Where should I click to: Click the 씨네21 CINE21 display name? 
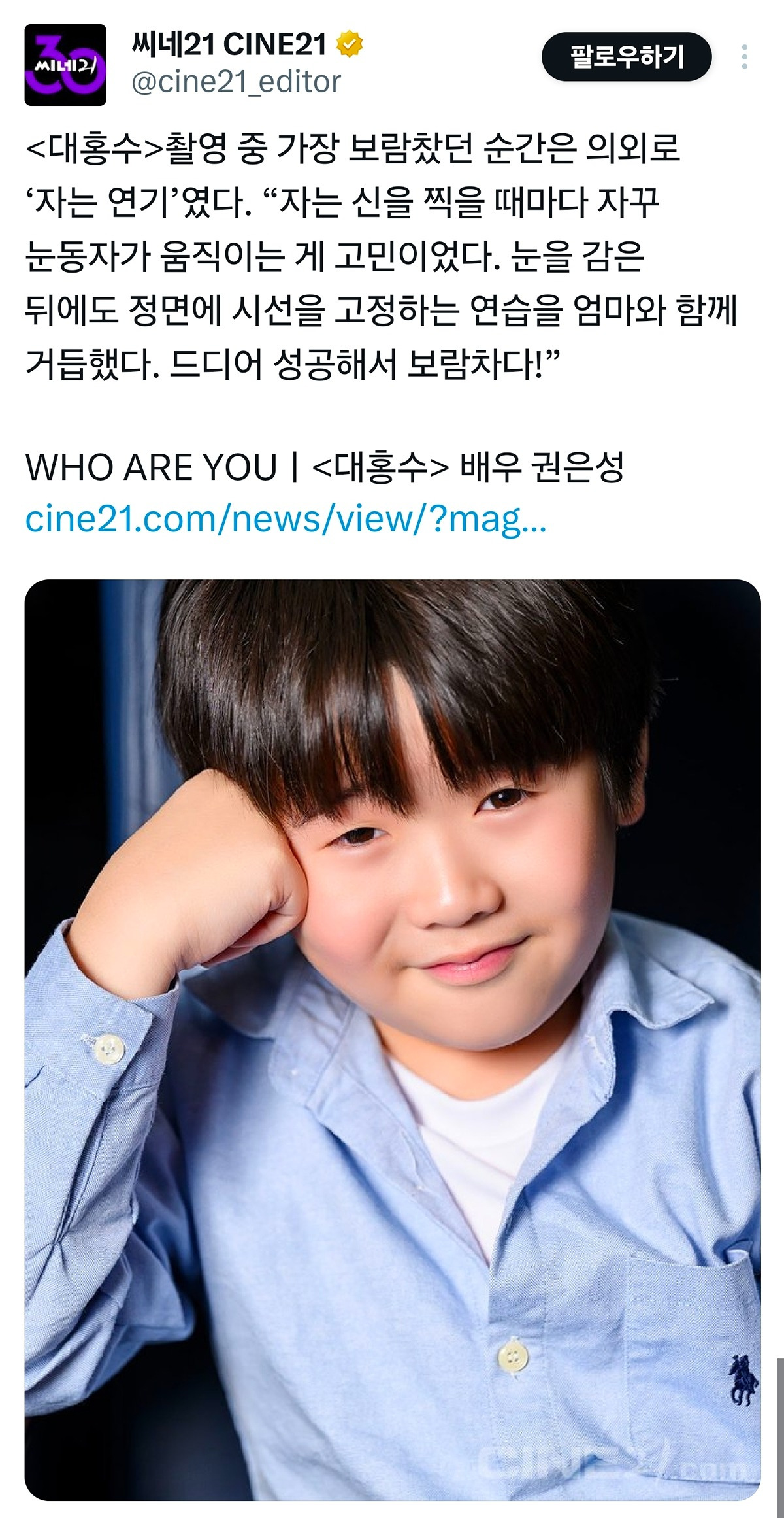coord(229,44)
